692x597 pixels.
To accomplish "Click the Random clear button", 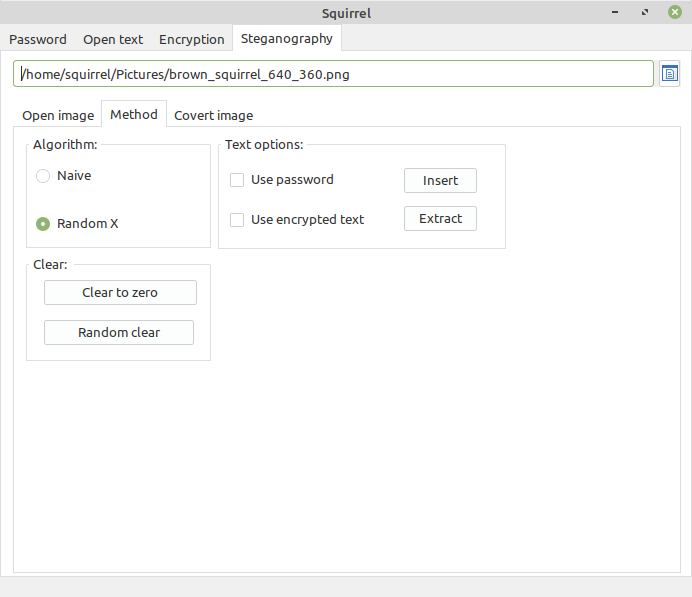I will [119, 333].
